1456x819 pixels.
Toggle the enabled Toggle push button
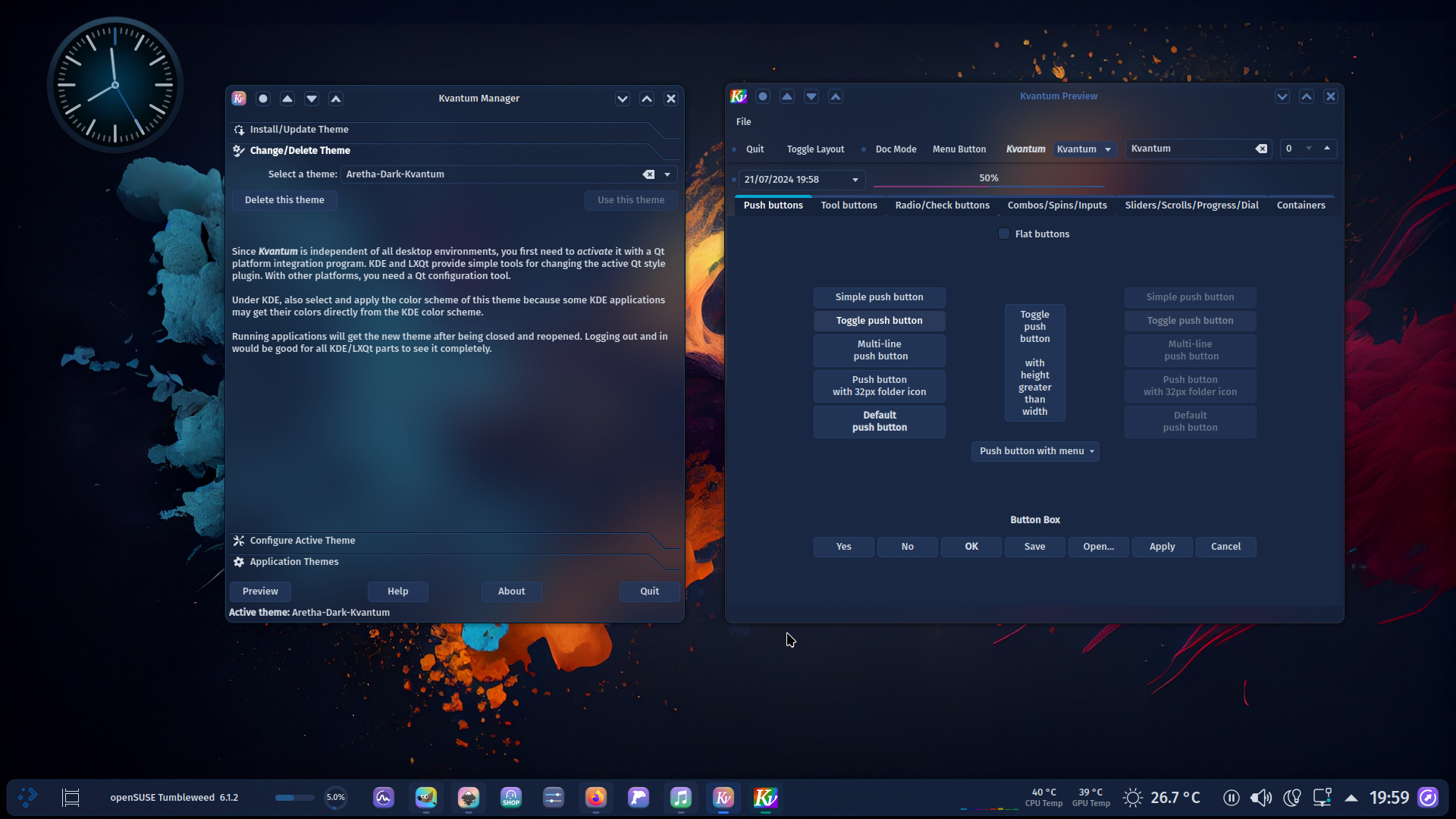[x=879, y=321]
